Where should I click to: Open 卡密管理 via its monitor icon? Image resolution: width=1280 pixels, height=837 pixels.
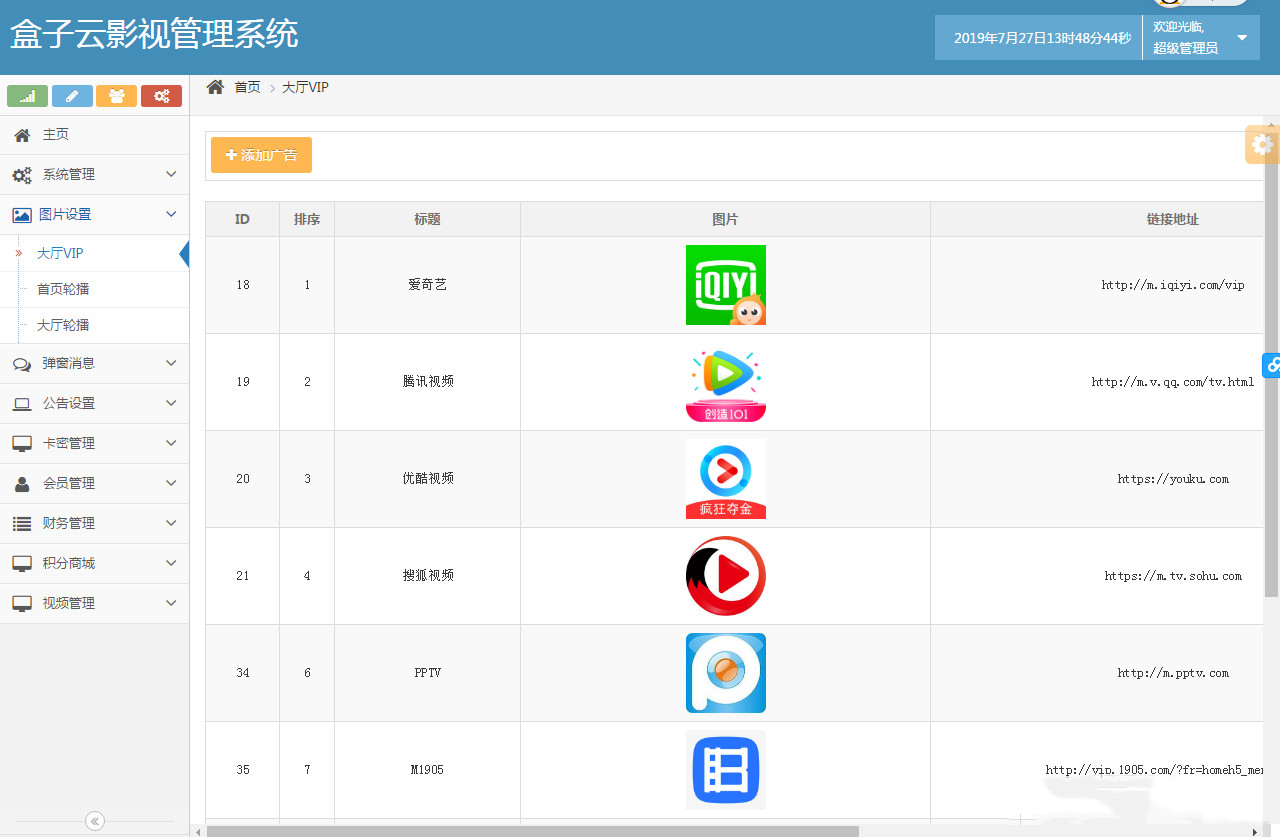pyautogui.click(x=22, y=444)
